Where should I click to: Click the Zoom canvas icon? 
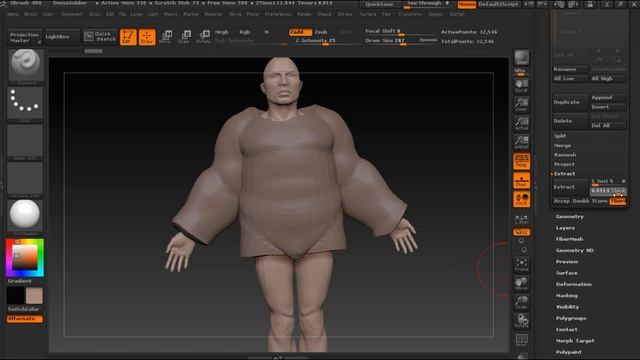521,104
